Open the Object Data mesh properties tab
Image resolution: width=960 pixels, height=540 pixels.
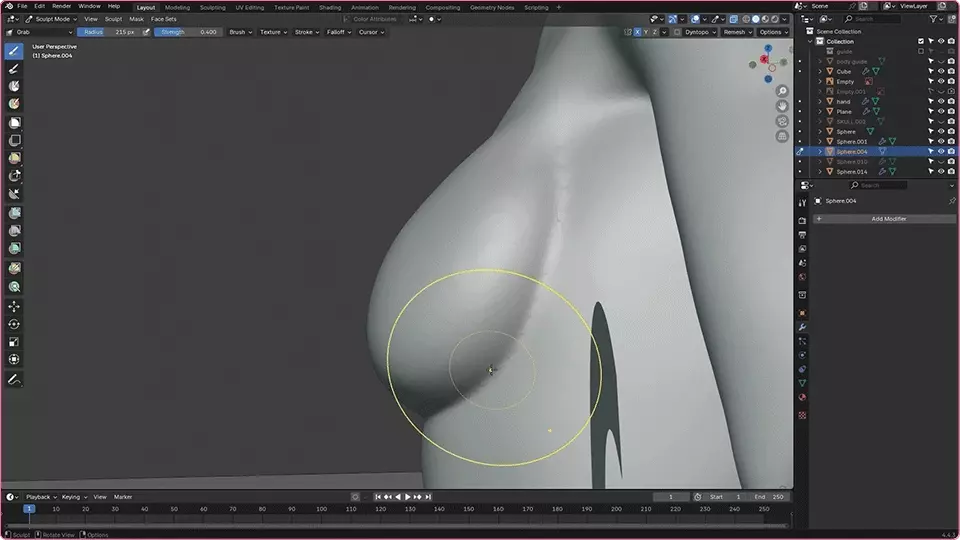pos(802,383)
